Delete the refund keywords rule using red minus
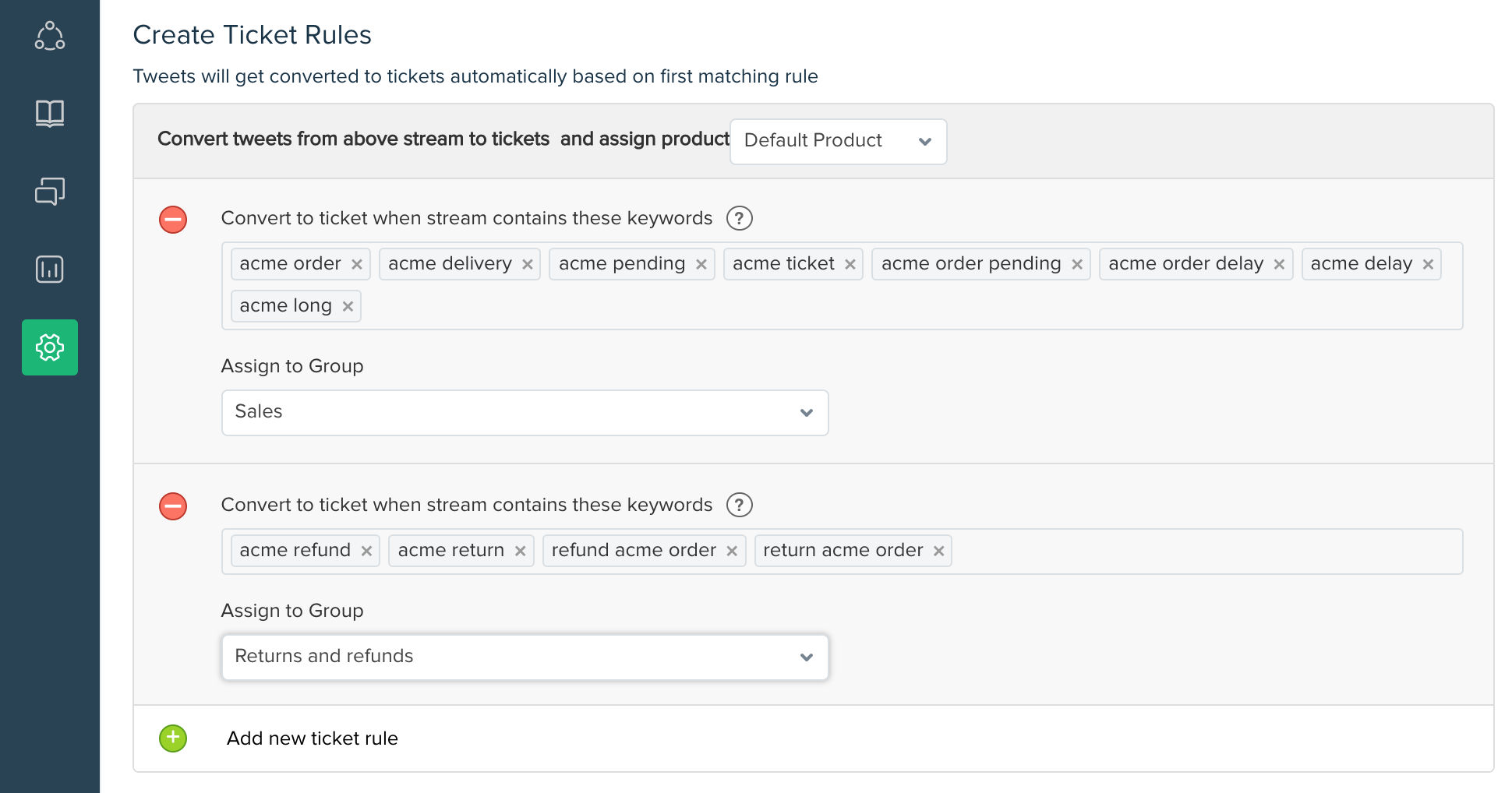 (173, 506)
